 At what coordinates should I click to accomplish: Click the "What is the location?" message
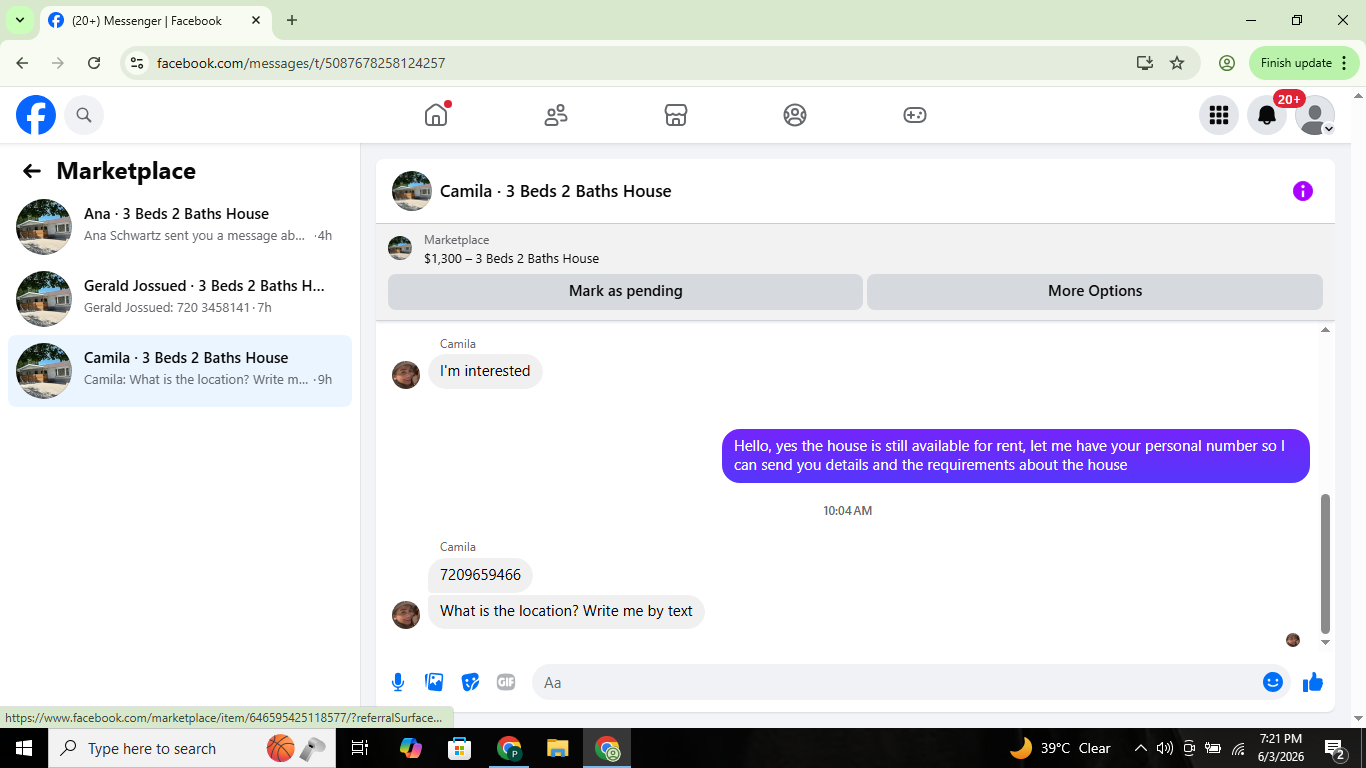pyautogui.click(x=566, y=611)
